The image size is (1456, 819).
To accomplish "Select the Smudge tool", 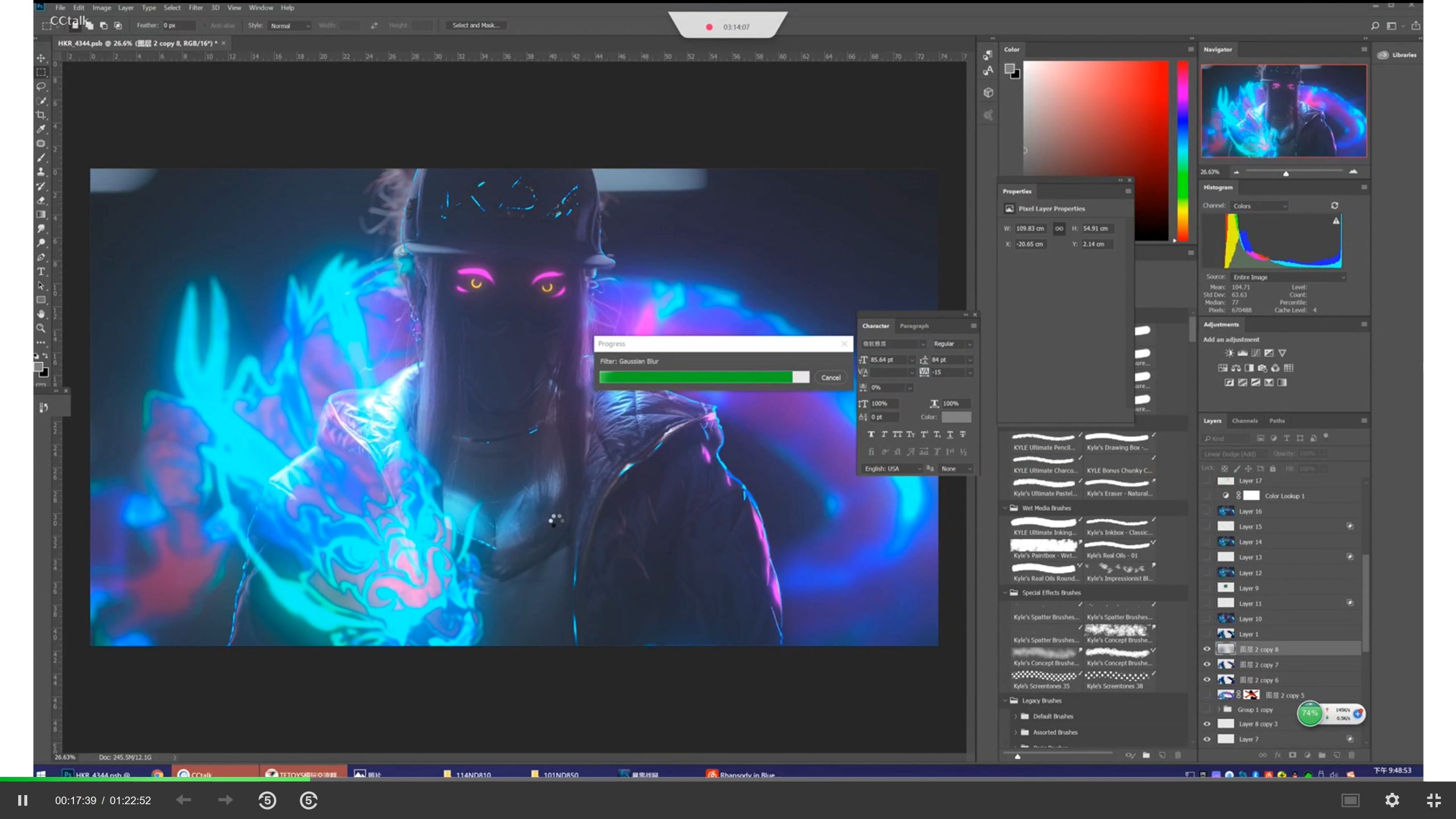I will (41, 229).
